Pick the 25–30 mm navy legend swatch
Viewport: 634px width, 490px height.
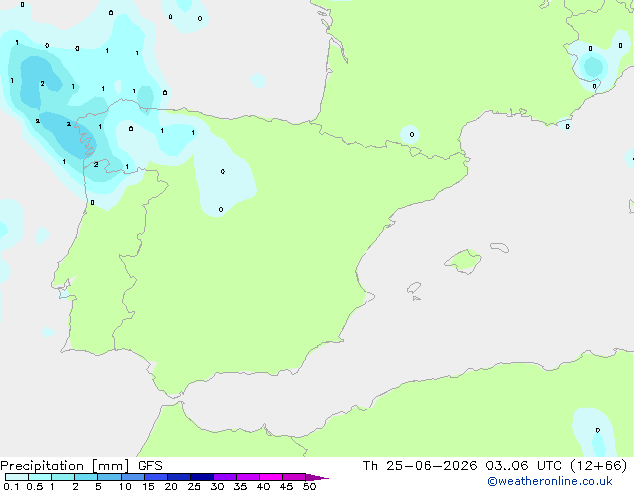(202, 477)
